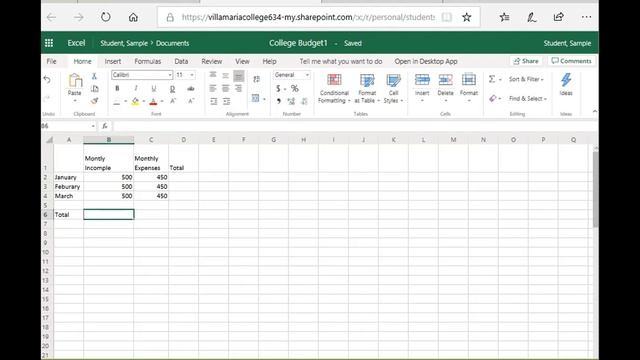The image size is (640, 360).
Task: Open fill color yellow swatch
Action: click(136, 101)
